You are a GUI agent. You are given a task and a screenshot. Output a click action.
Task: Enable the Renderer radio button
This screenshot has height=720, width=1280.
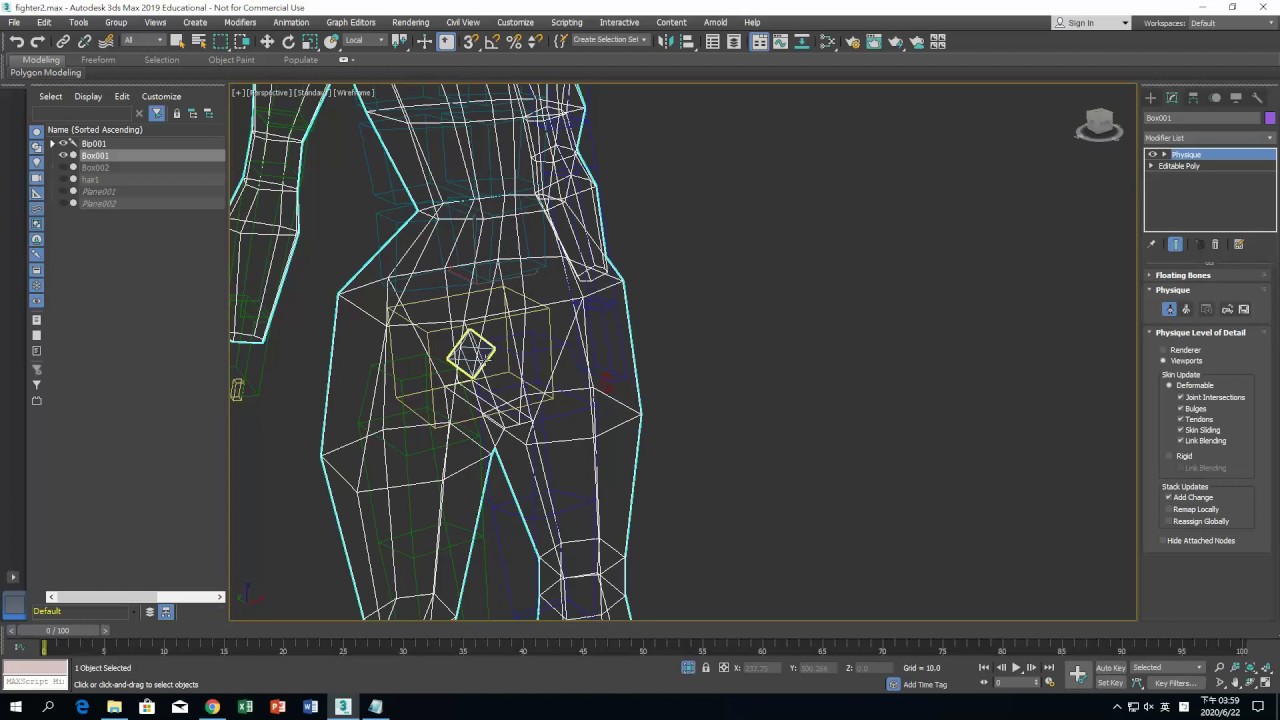[1163, 350]
